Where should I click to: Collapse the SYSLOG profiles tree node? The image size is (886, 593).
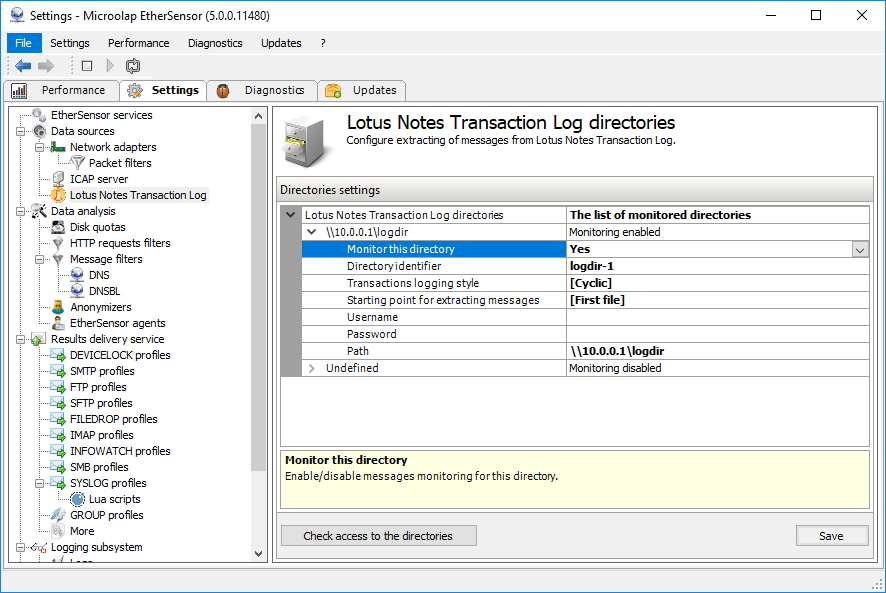[40, 483]
